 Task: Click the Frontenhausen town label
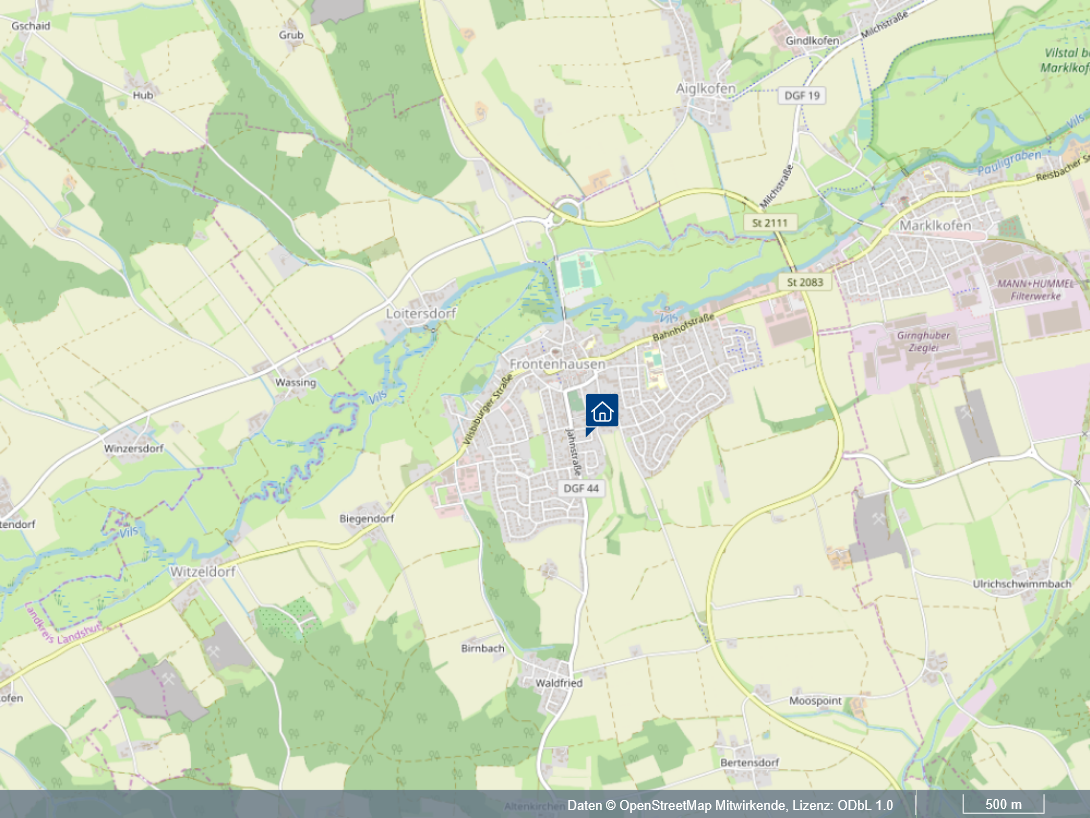click(557, 364)
